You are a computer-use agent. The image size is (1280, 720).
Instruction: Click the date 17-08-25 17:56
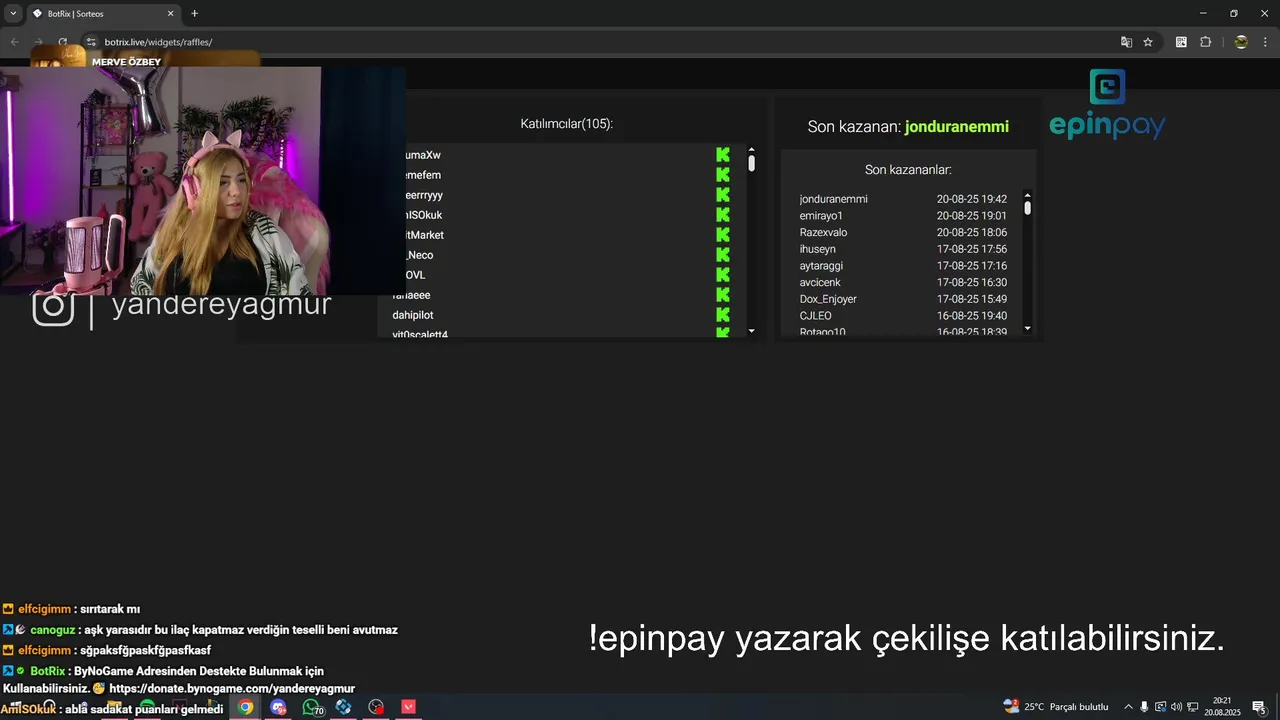pos(972,249)
